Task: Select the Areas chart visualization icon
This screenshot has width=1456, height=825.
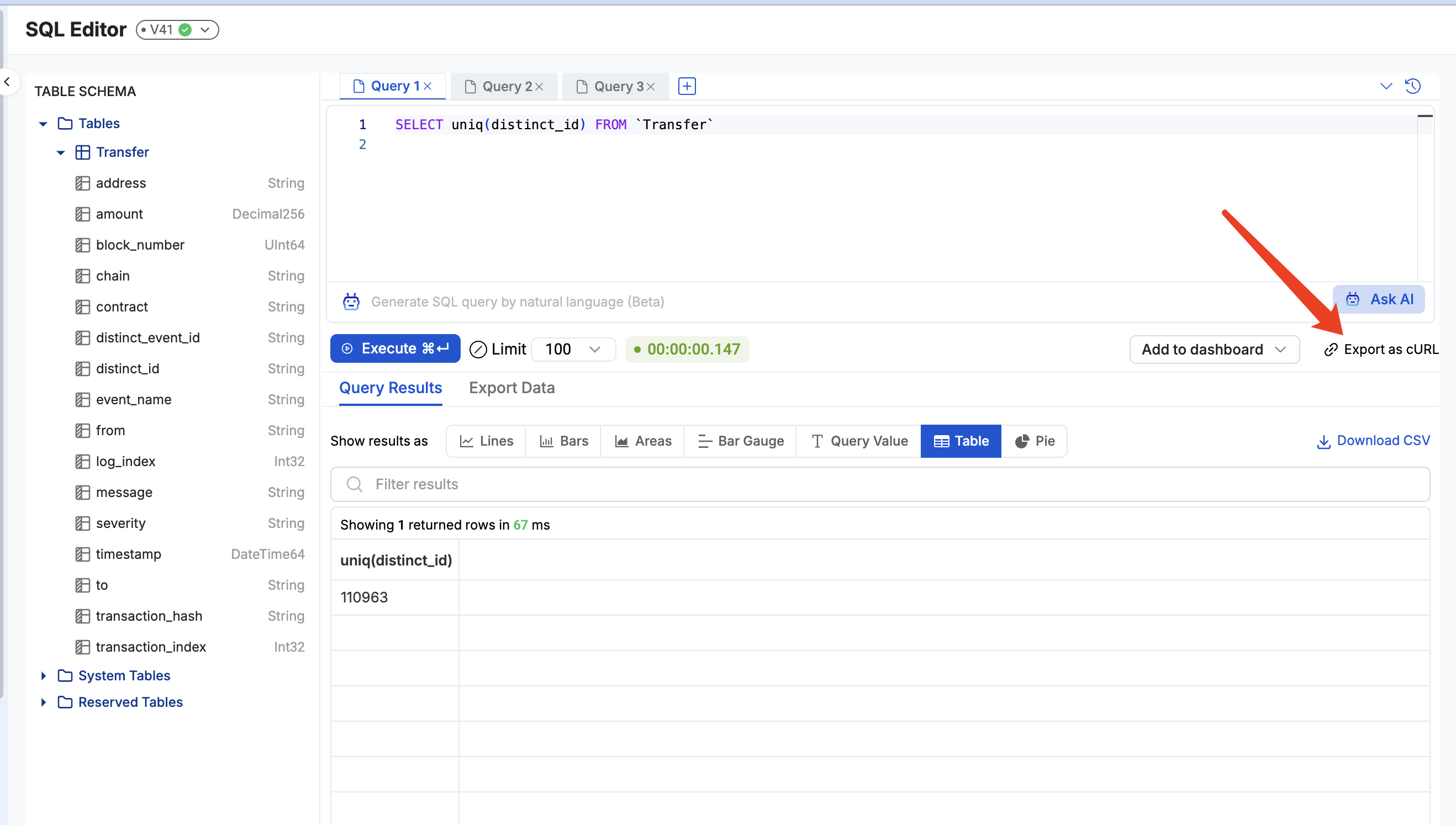Action: (x=622, y=441)
